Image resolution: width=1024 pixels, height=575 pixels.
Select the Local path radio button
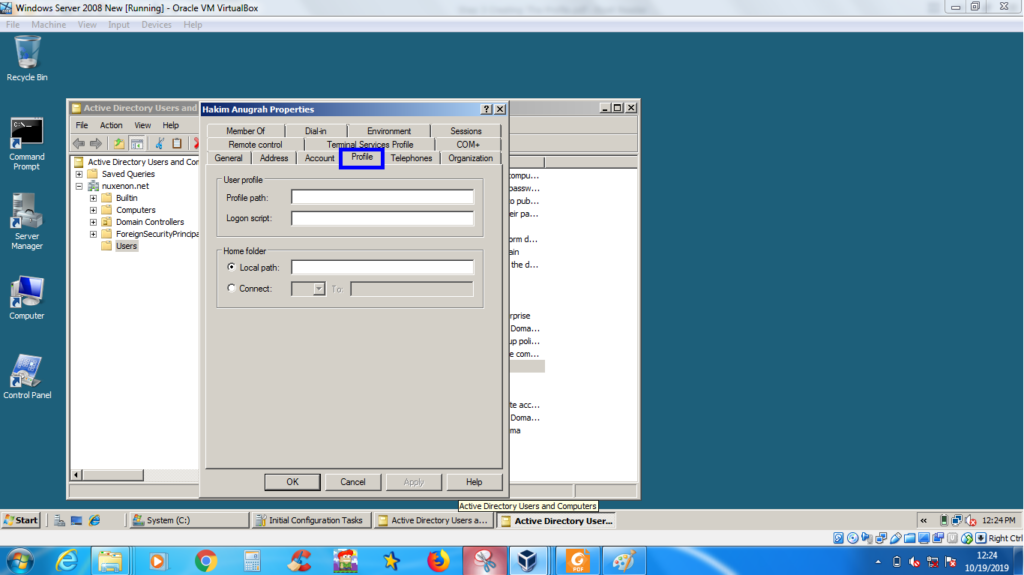pyautogui.click(x=231, y=267)
